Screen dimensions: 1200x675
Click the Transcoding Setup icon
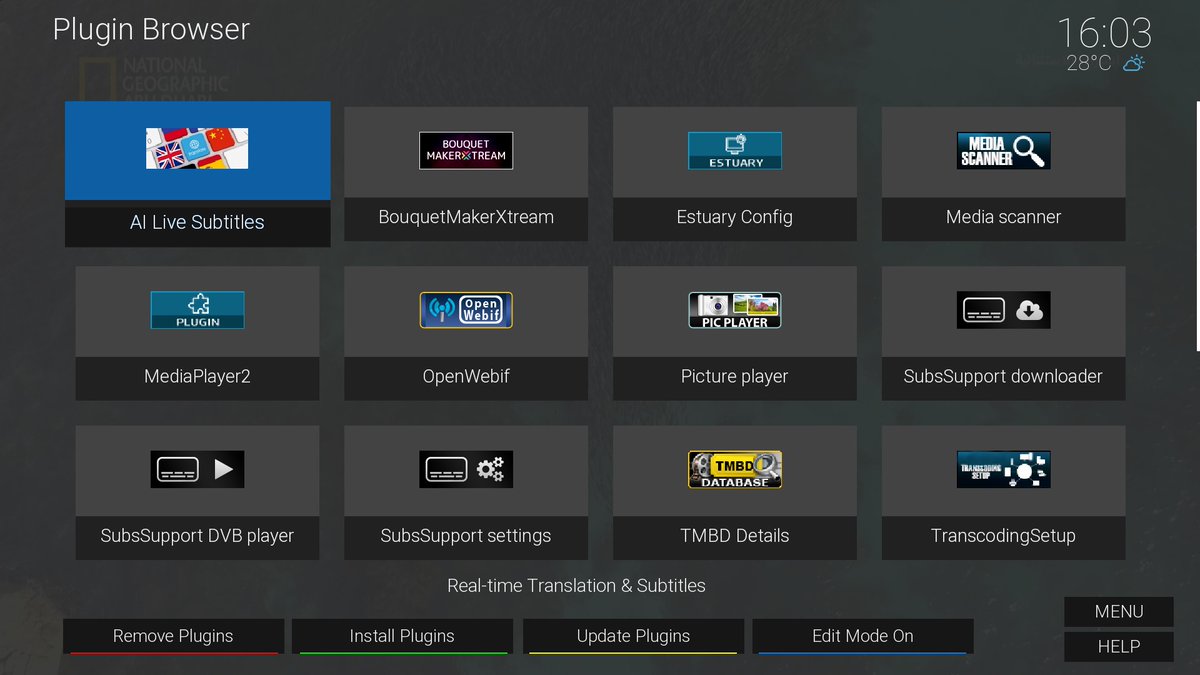point(1003,469)
